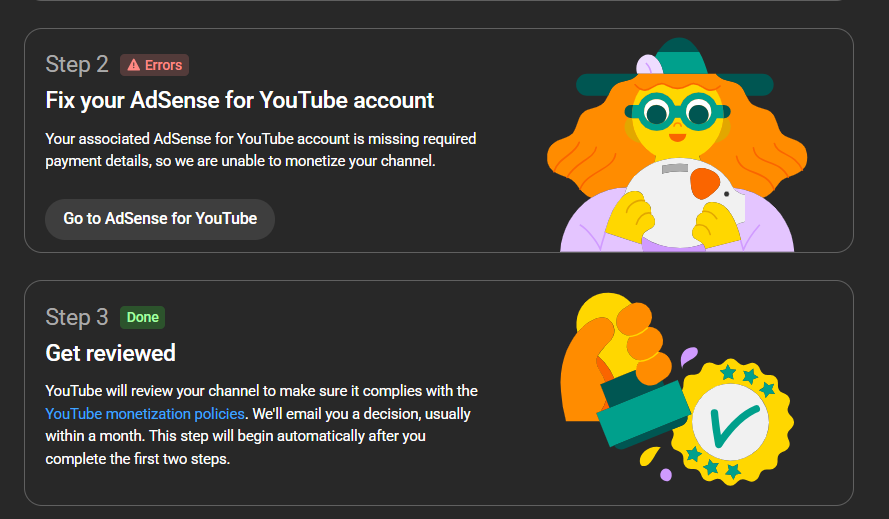Click text starting YouTube will review your channel
The height and width of the screenshot is (519, 889).
click(261, 424)
